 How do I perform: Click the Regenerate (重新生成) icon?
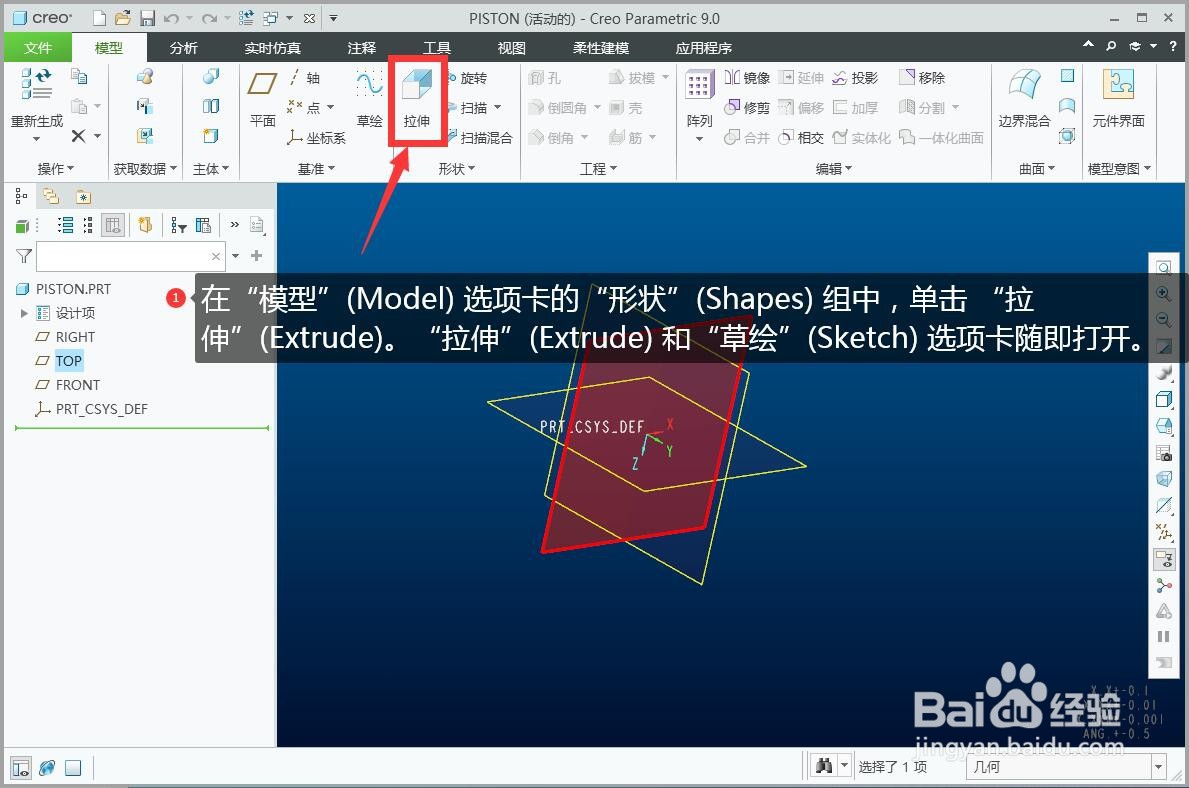click(36, 83)
